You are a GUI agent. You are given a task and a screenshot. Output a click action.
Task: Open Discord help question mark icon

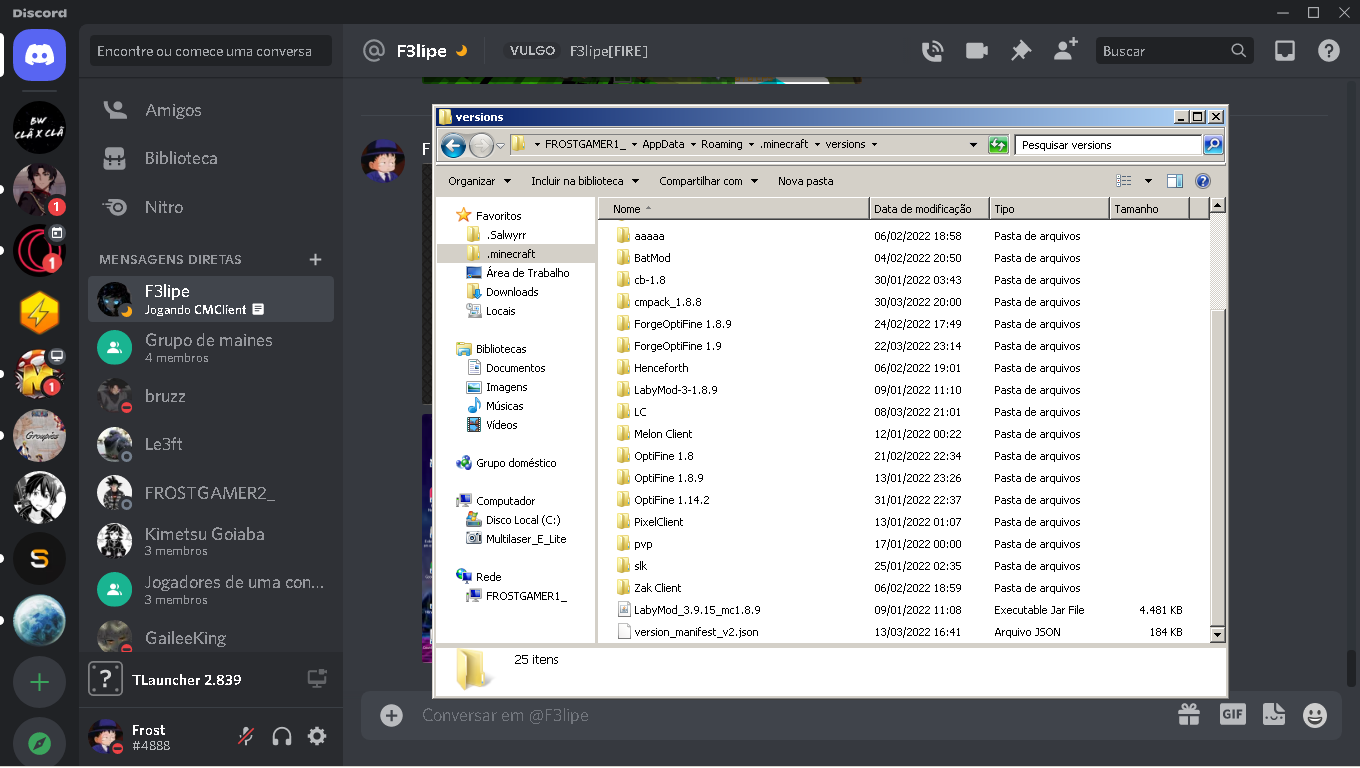tap(1329, 51)
